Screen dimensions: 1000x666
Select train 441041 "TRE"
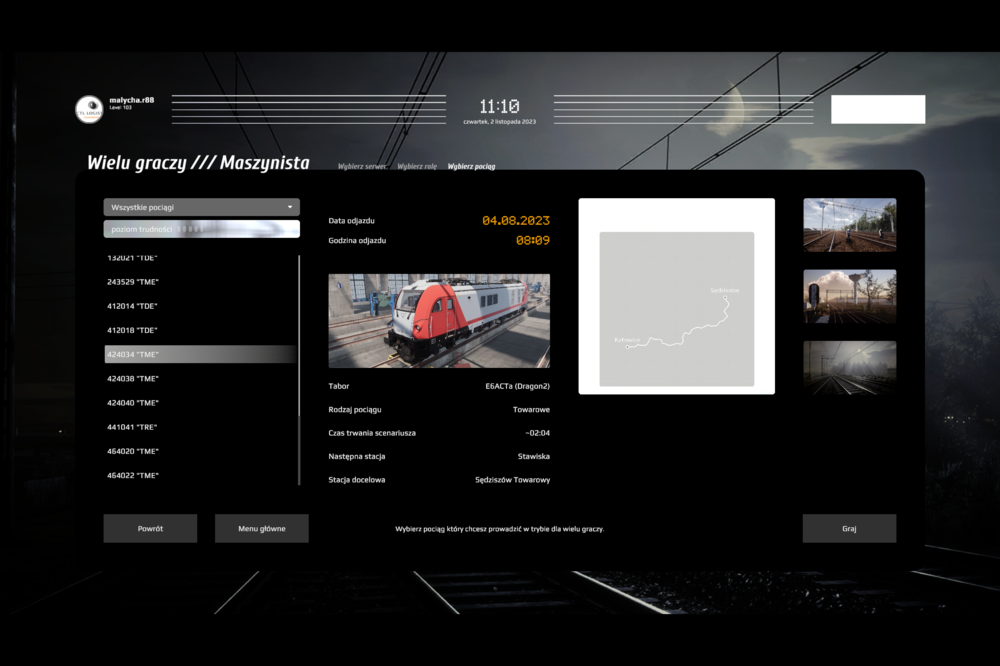pos(133,427)
